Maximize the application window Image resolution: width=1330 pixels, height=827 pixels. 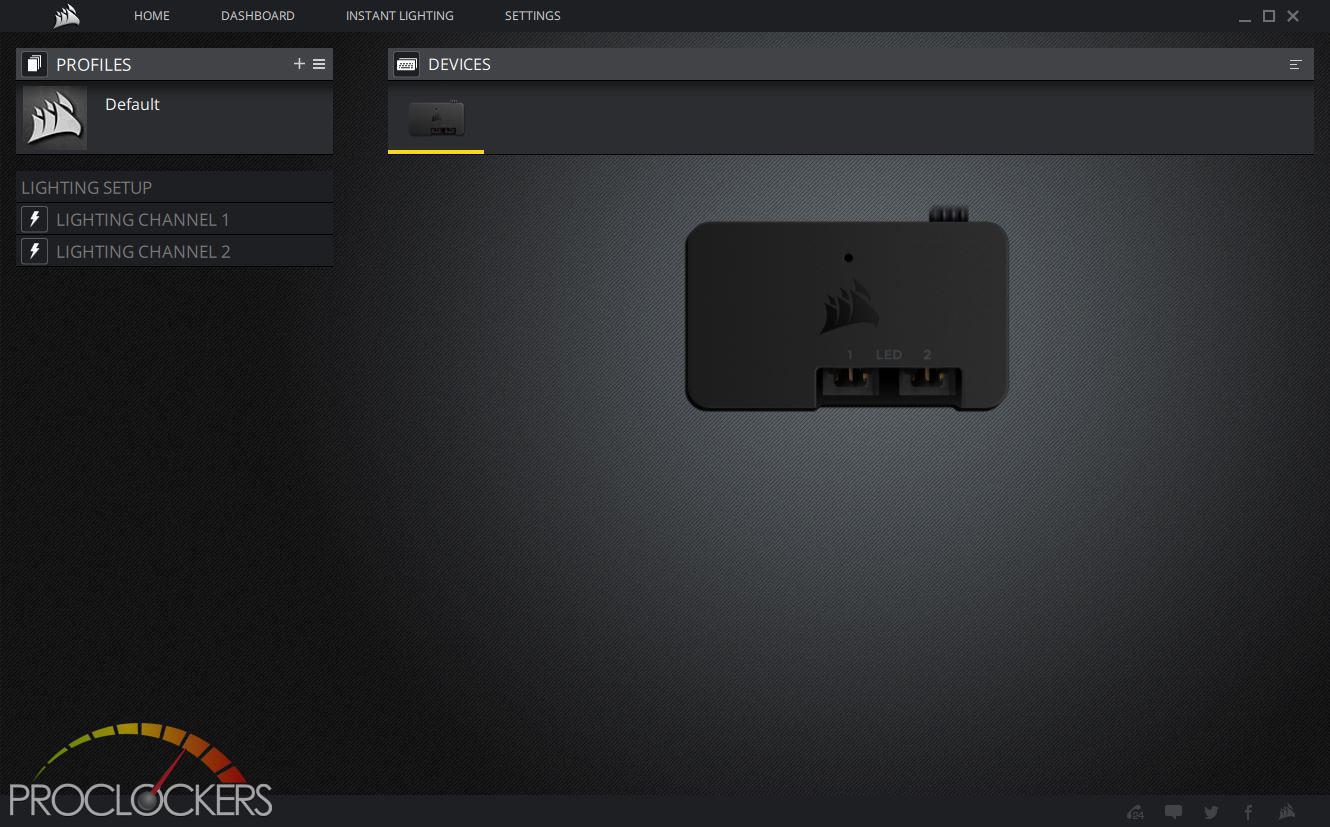(1269, 16)
